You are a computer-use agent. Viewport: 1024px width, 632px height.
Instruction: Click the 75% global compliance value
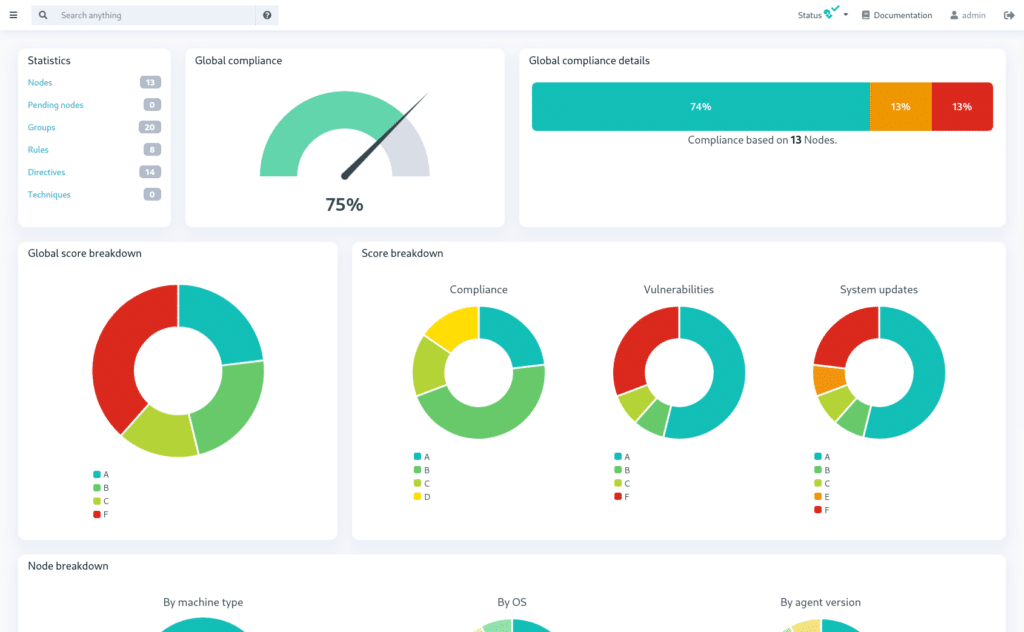(344, 204)
